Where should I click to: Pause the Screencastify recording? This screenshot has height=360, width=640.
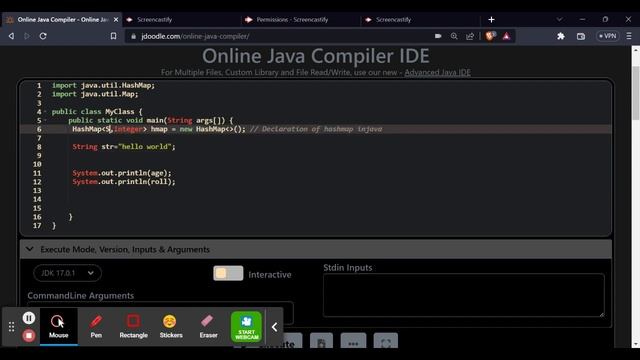29,318
